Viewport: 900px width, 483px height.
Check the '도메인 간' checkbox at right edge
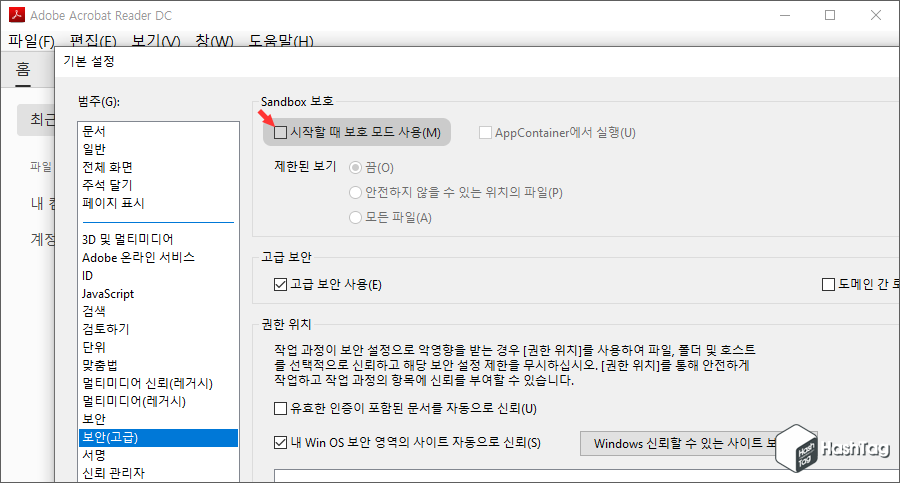(828, 284)
